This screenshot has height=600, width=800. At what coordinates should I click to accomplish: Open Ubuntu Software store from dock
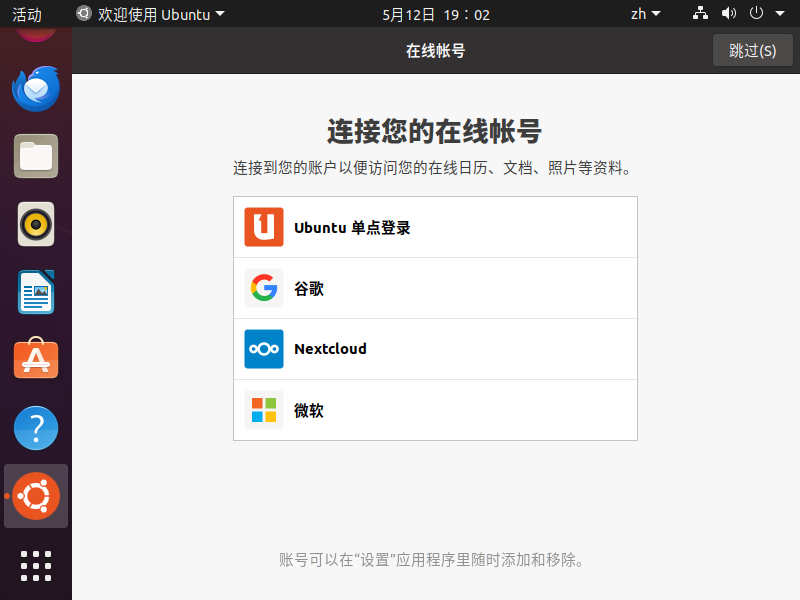(36, 358)
